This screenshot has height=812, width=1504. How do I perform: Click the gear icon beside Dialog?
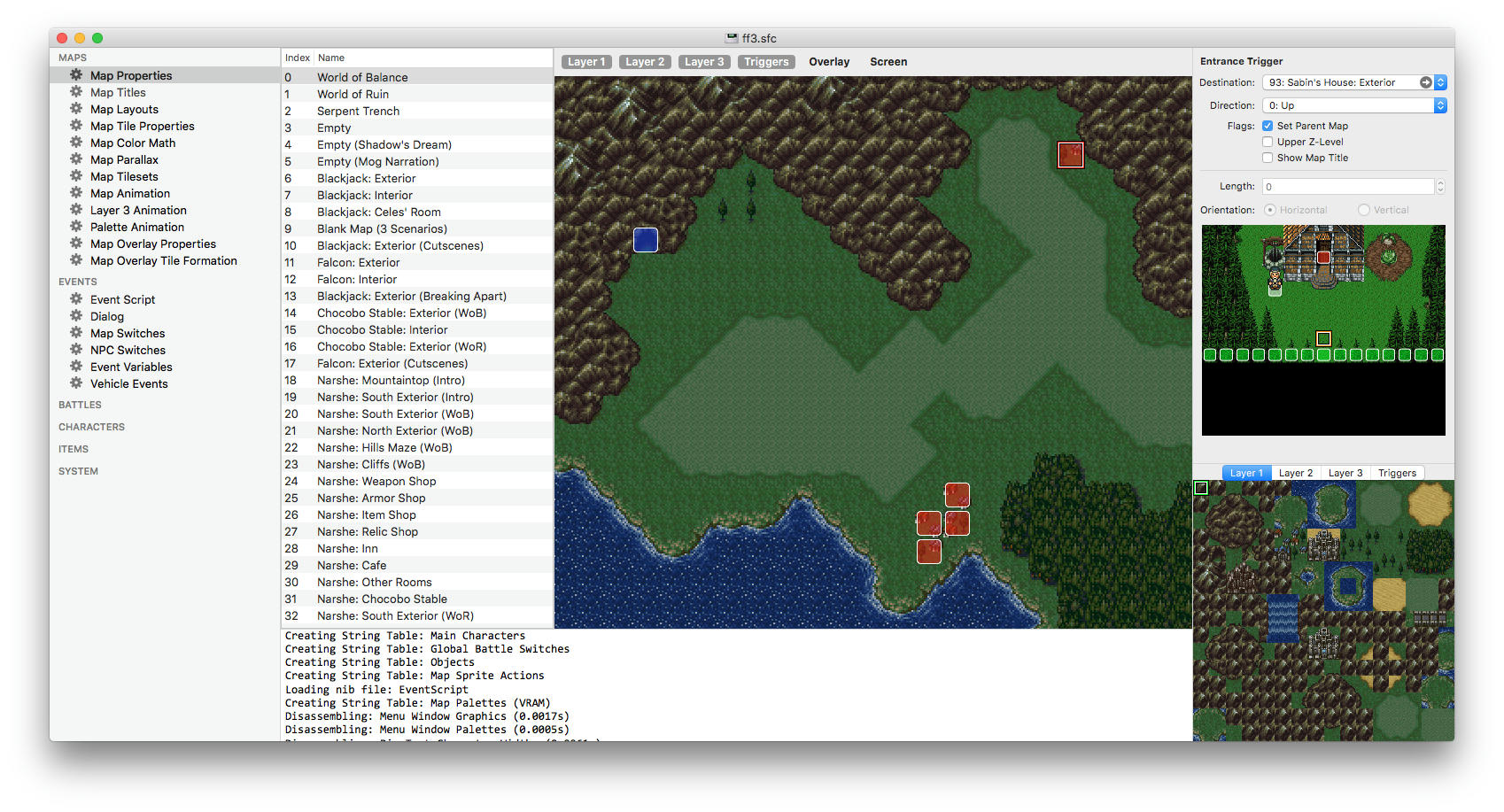(76, 316)
